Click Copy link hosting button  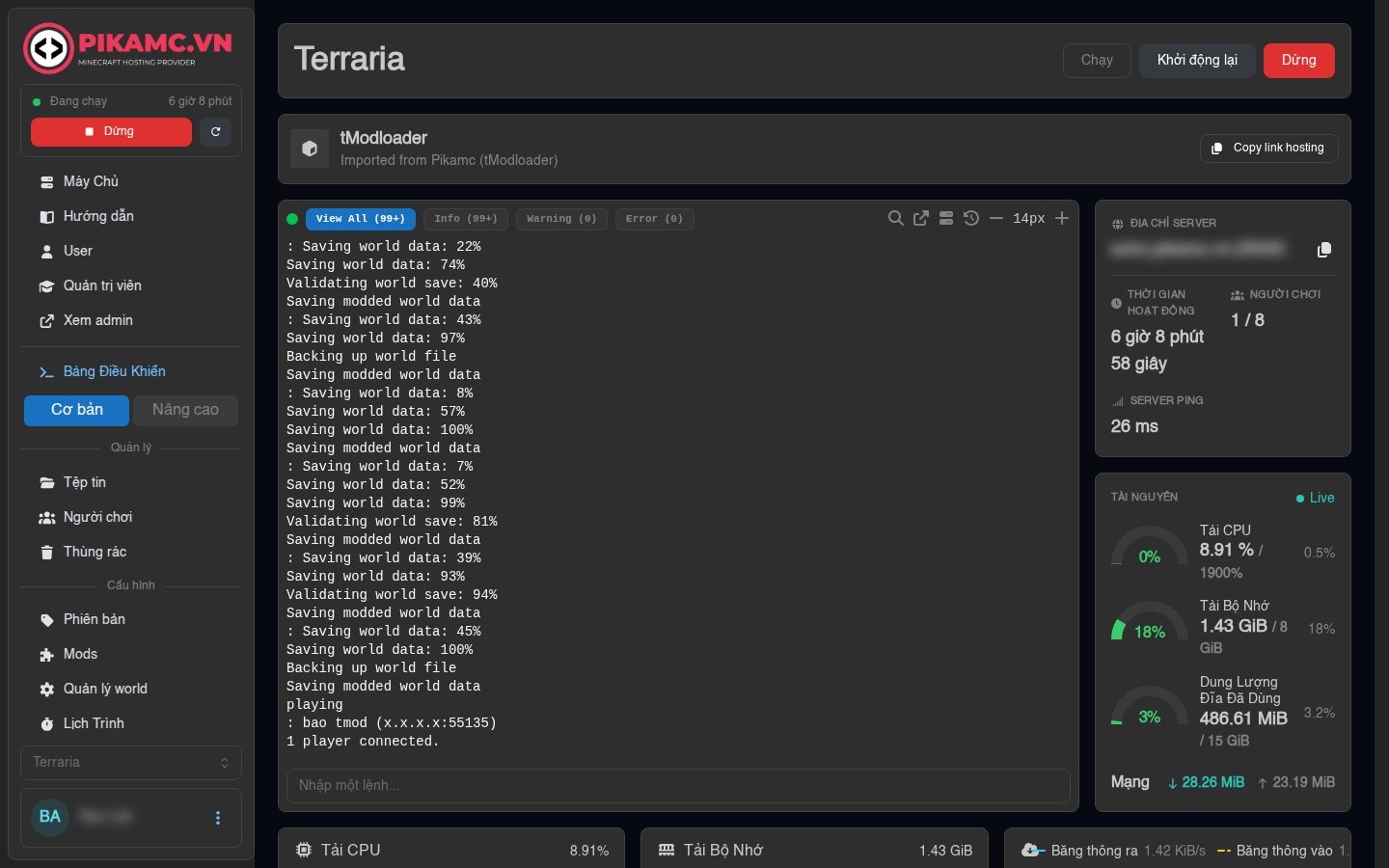pyautogui.click(x=1268, y=148)
